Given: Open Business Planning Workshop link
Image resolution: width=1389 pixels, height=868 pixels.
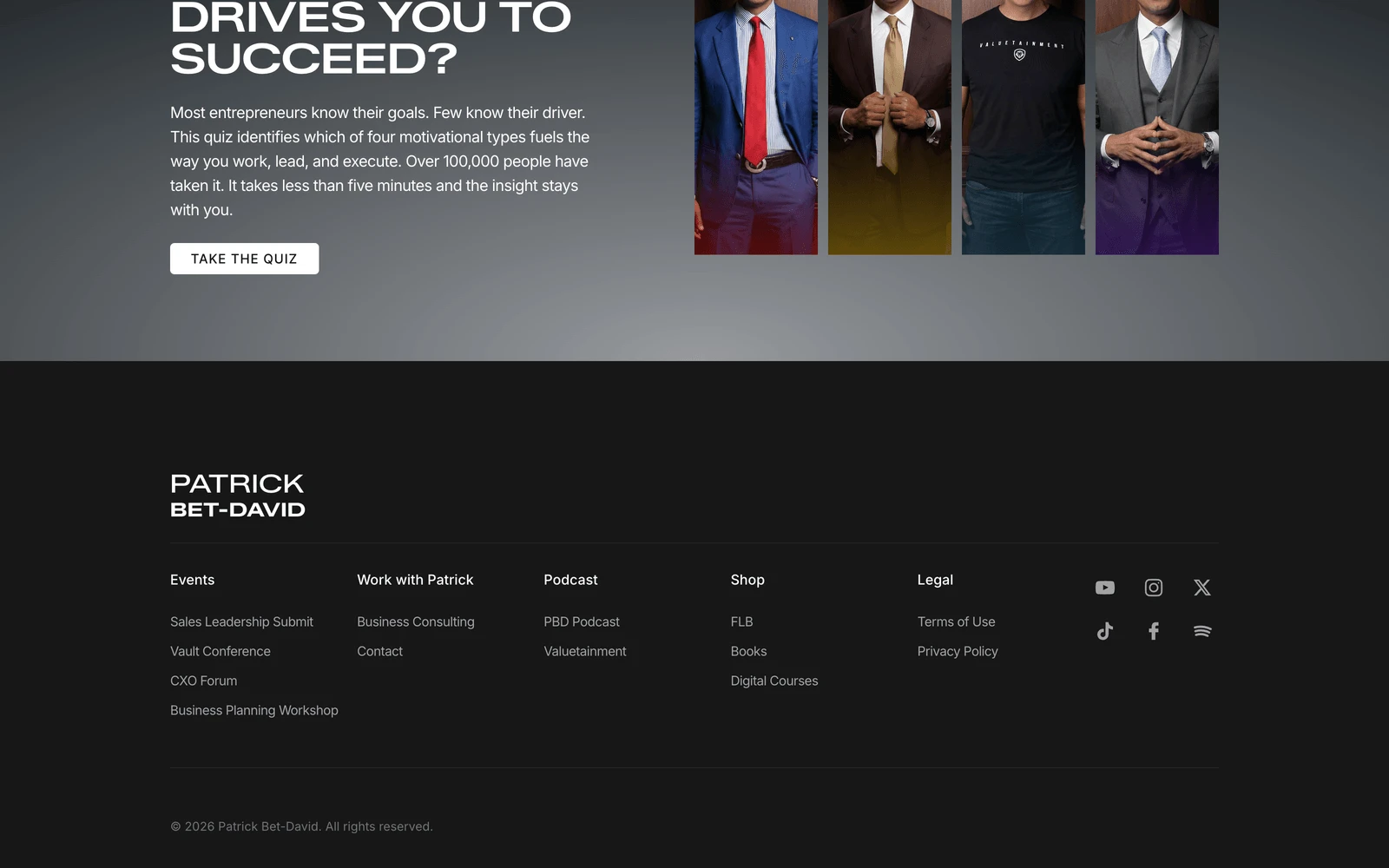Looking at the screenshot, I should tap(254, 710).
